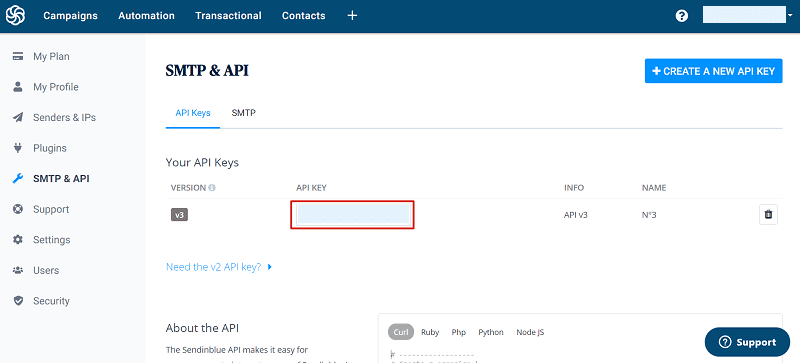The image size is (800, 363).
Task: Click the Settings gear icon
Action: (18, 239)
